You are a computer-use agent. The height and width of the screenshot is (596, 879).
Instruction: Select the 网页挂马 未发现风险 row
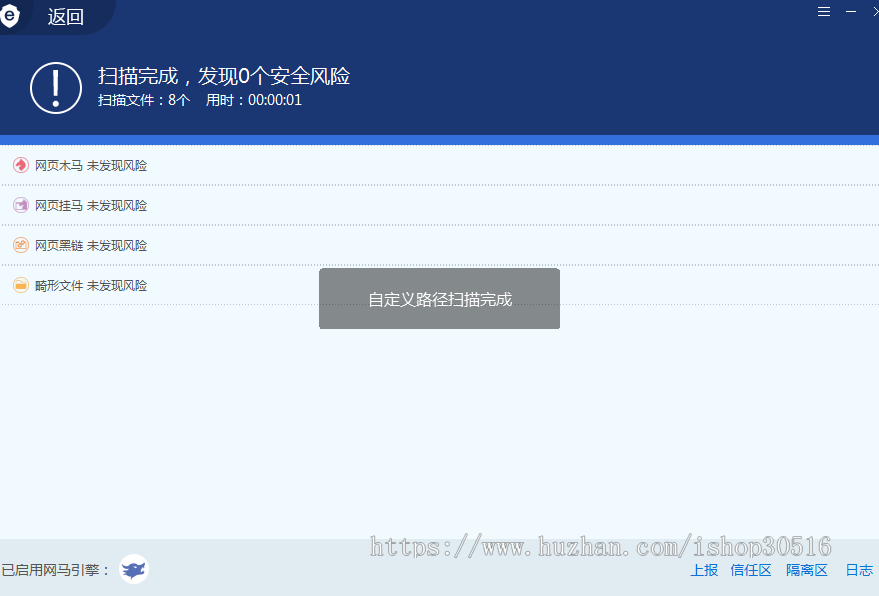coord(440,205)
